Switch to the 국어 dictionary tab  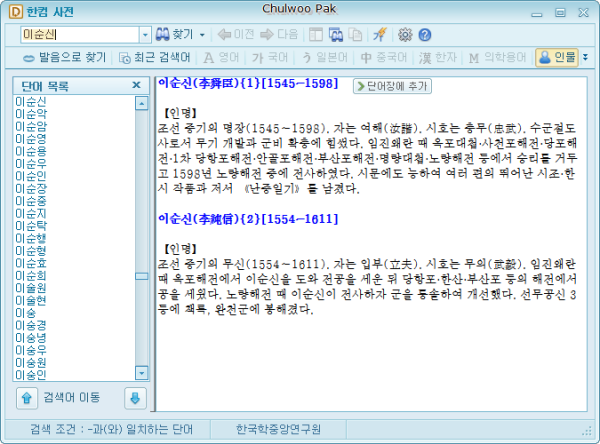[269, 58]
